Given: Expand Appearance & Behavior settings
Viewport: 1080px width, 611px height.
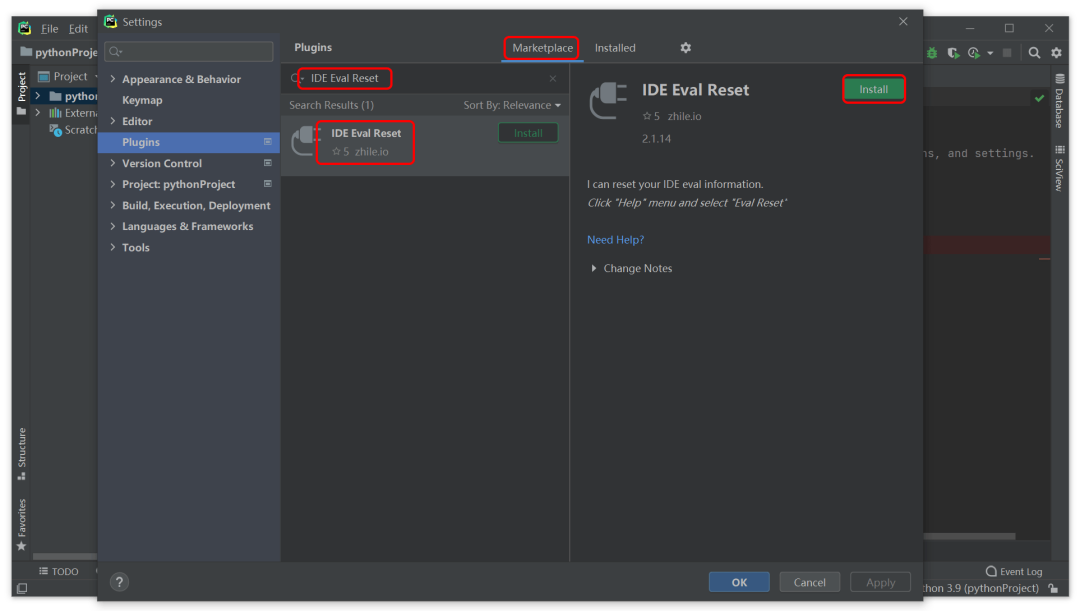Looking at the screenshot, I should click(x=113, y=79).
